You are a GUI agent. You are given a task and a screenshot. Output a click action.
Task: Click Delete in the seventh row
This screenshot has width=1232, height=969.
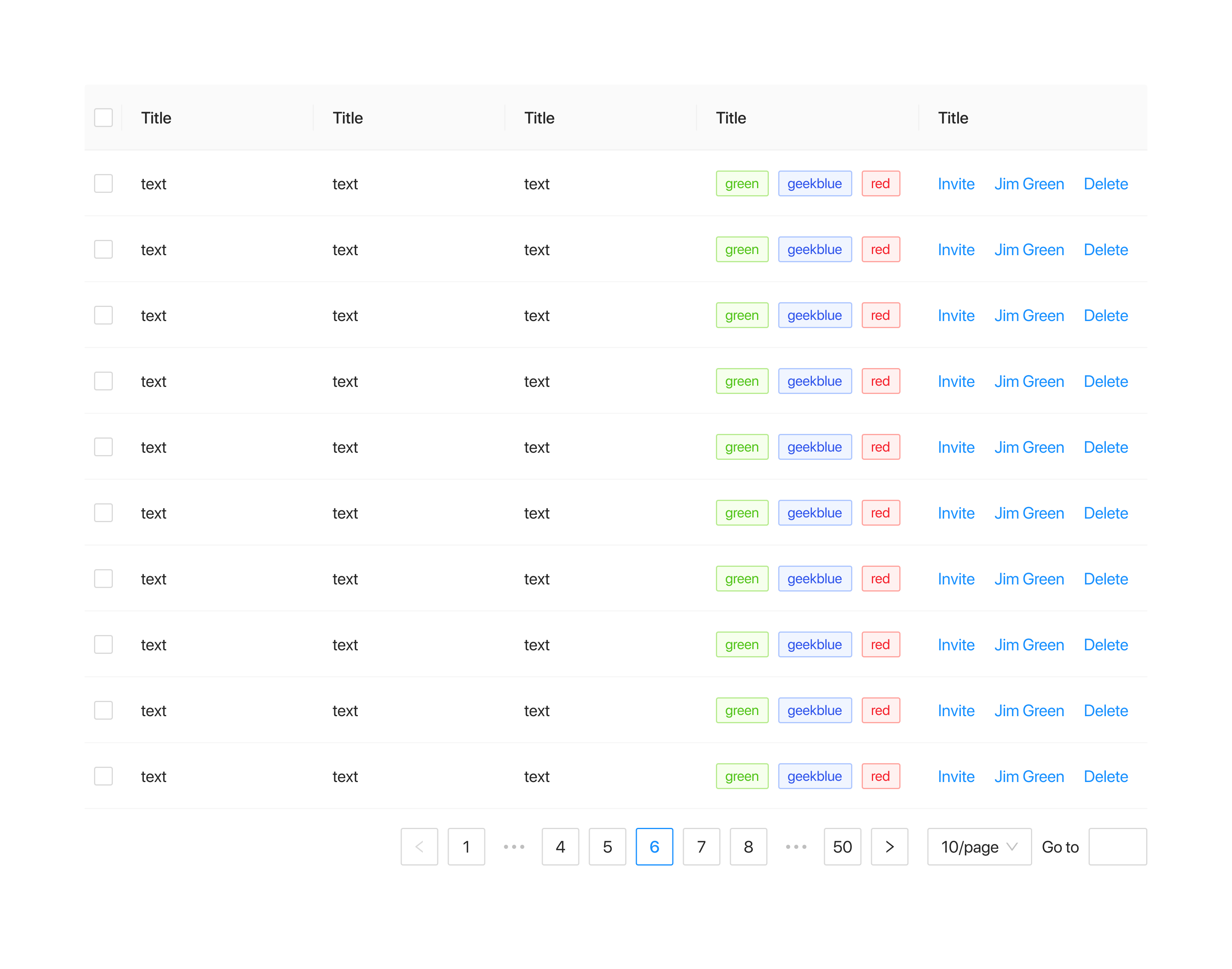1105,579
